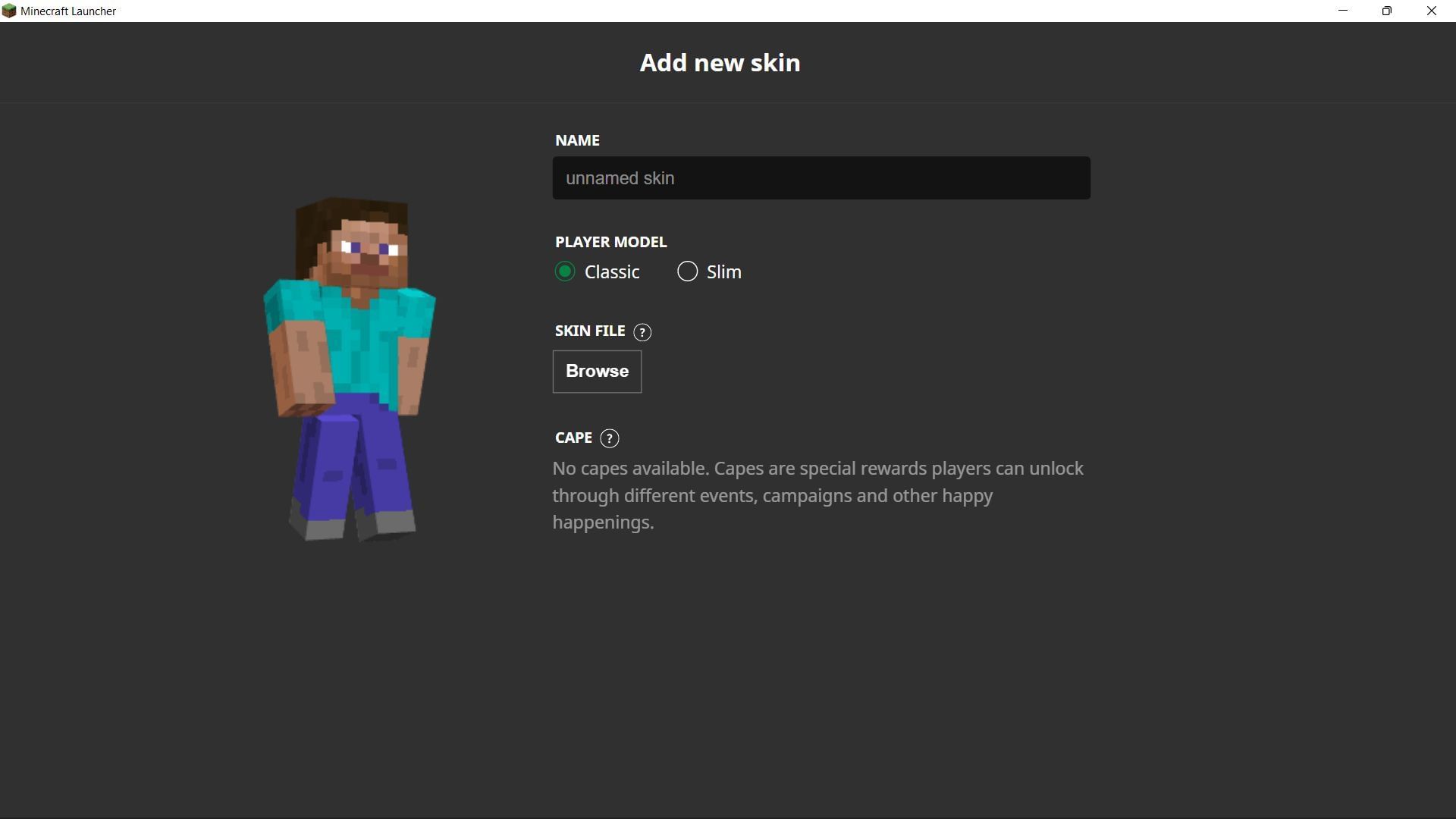Click the CAPE section label

573,438
